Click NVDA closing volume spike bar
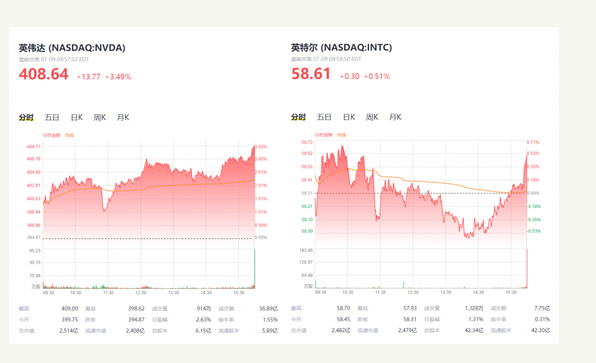596x363 pixels. (255, 268)
